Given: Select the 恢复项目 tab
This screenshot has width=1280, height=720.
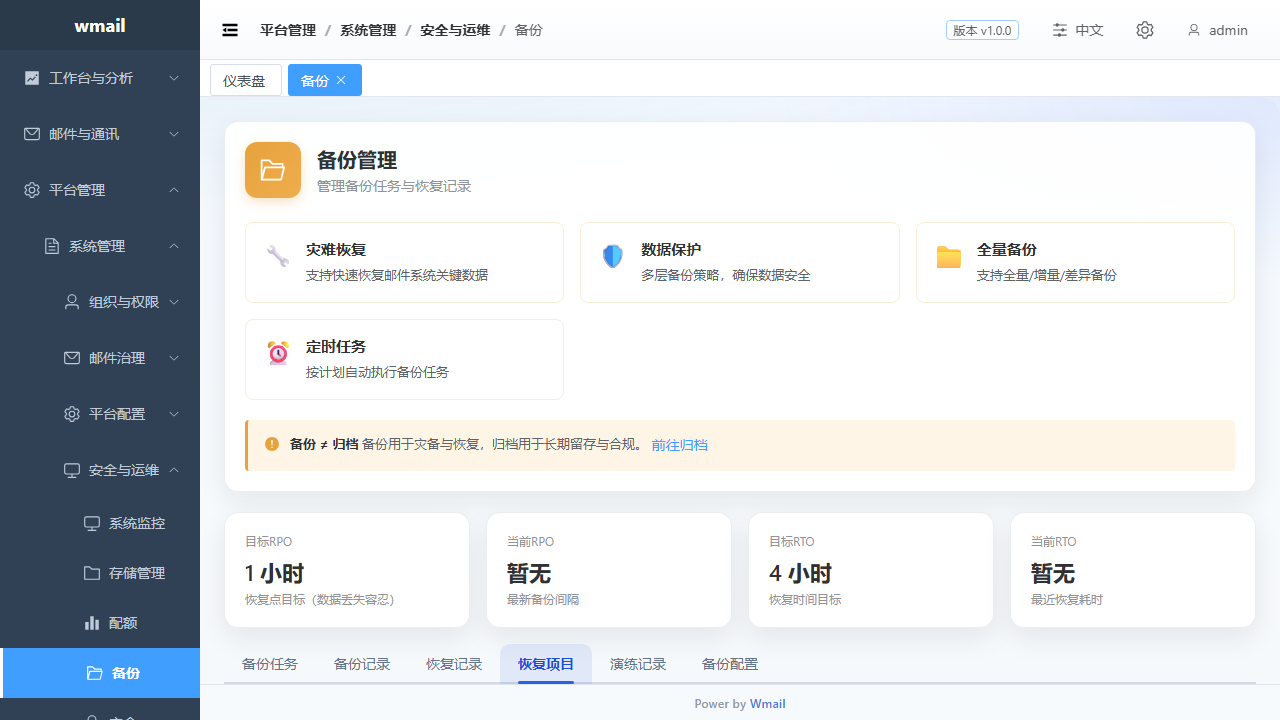Looking at the screenshot, I should [546, 664].
